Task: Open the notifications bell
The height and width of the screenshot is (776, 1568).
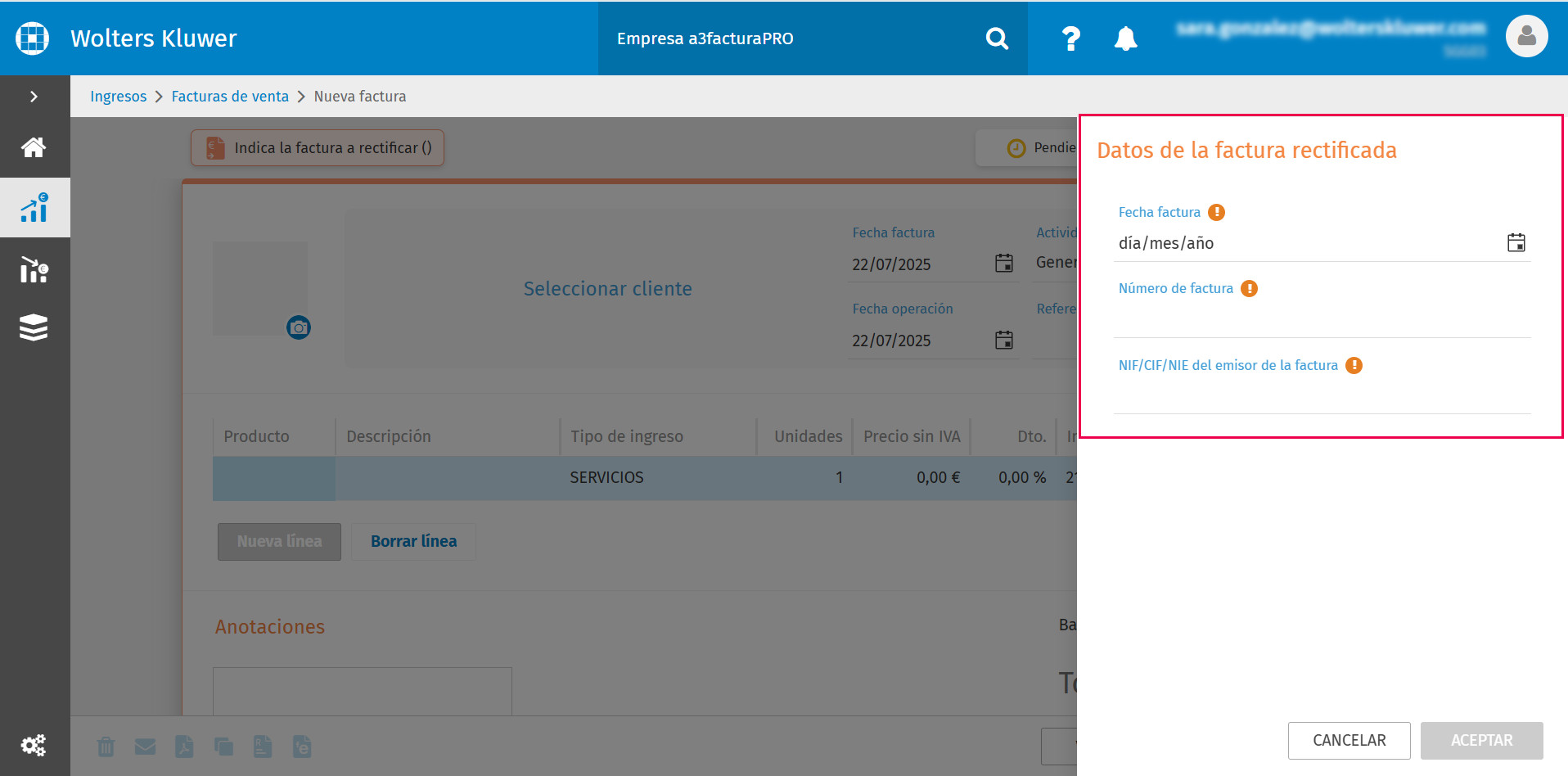Action: [1126, 38]
